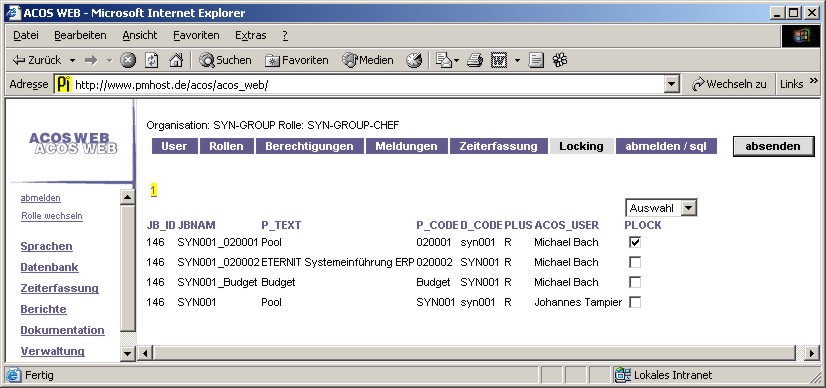Open the back history dropdown arrow
826x388 pixels.
[x=72, y=61]
